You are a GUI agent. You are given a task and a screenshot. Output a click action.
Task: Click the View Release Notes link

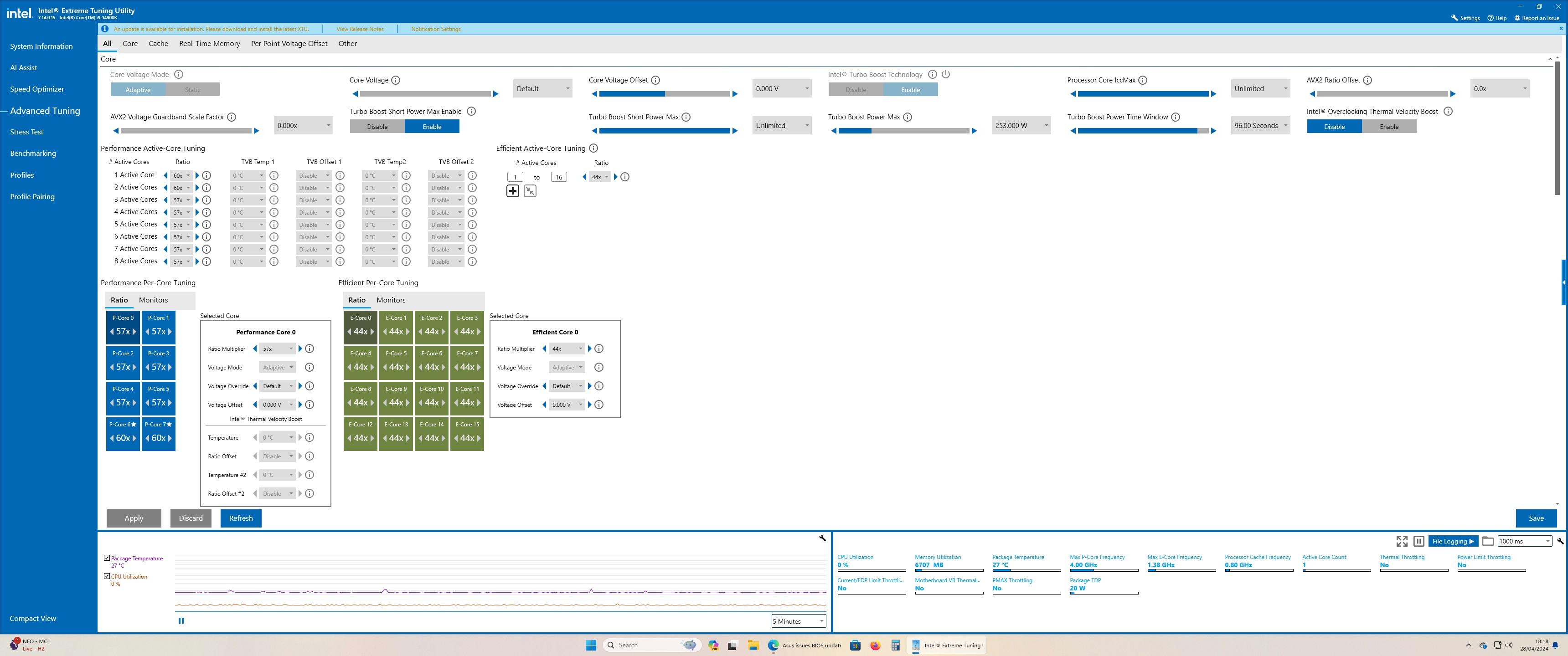(x=360, y=29)
